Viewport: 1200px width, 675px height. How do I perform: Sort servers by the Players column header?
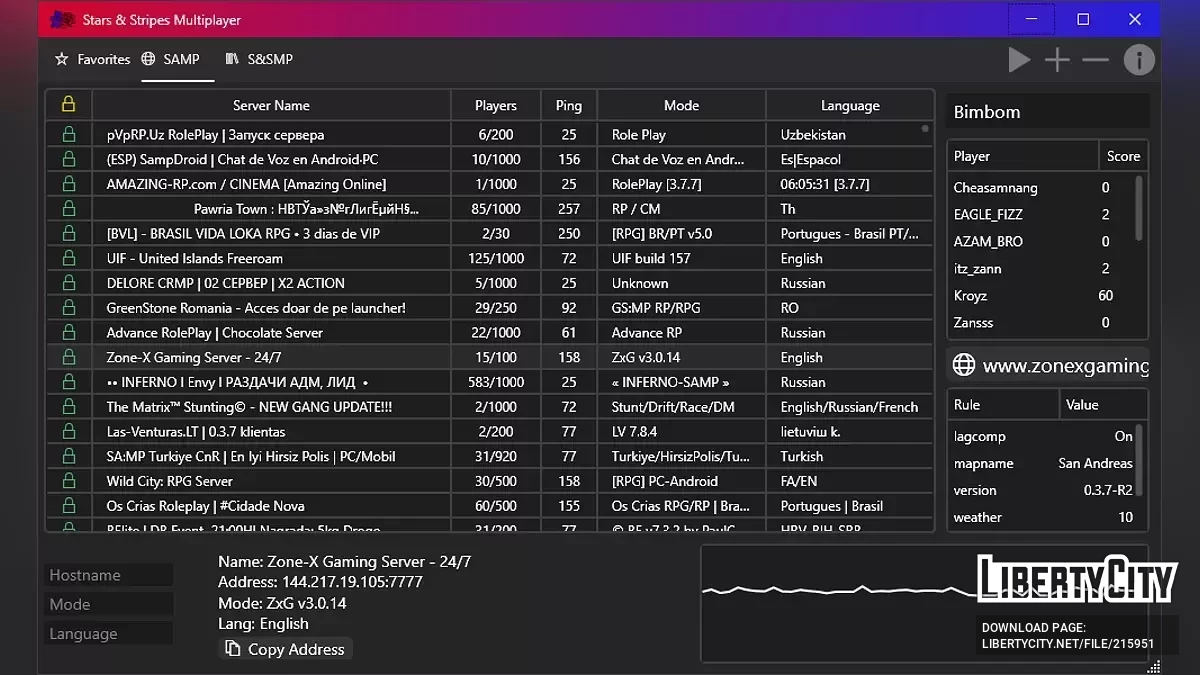[495, 105]
